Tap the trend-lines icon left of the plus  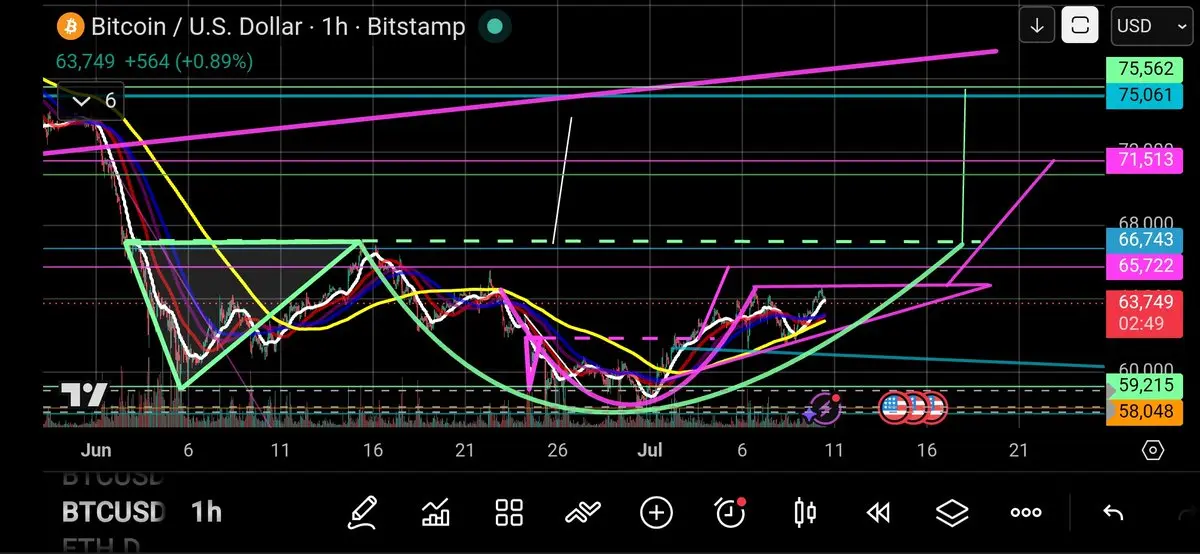[x=582, y=514]
